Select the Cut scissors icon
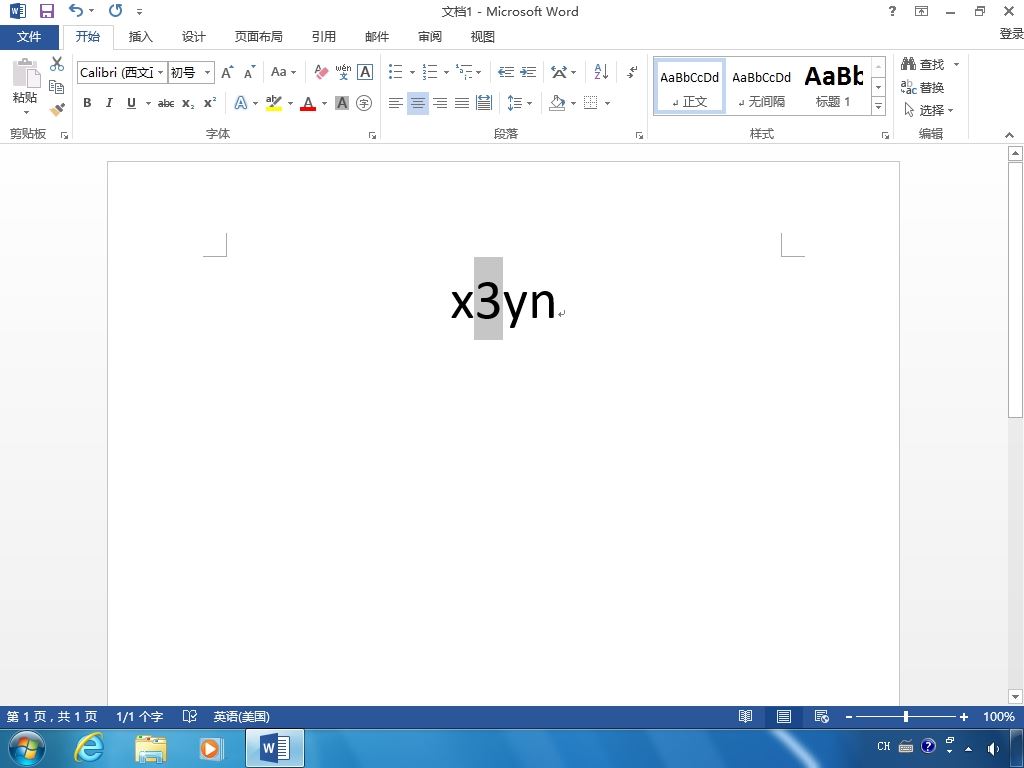 [57, 63]
